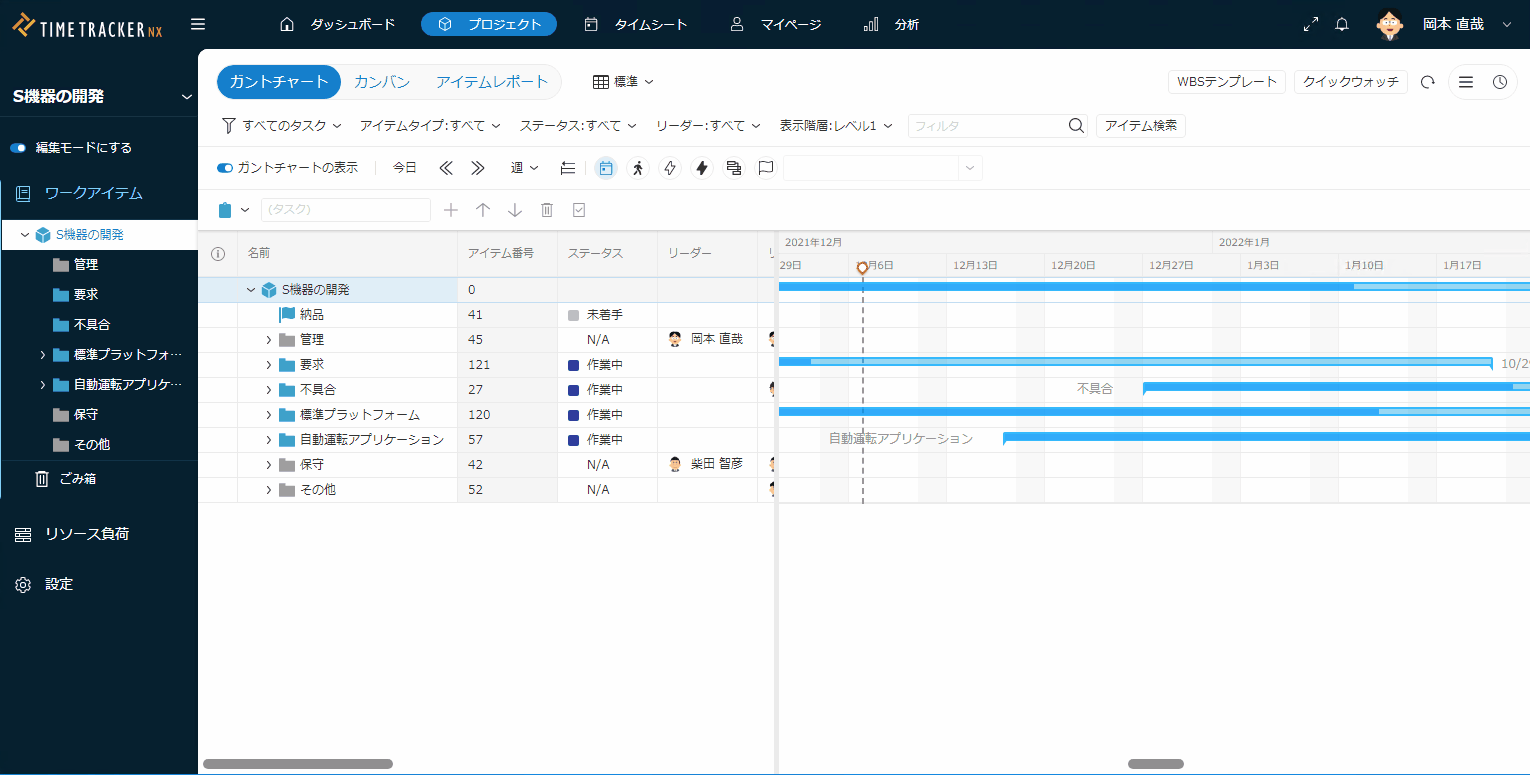Click the calendar display icon in Gantt toolbar
1530x775 pixels.
(606, 168)
